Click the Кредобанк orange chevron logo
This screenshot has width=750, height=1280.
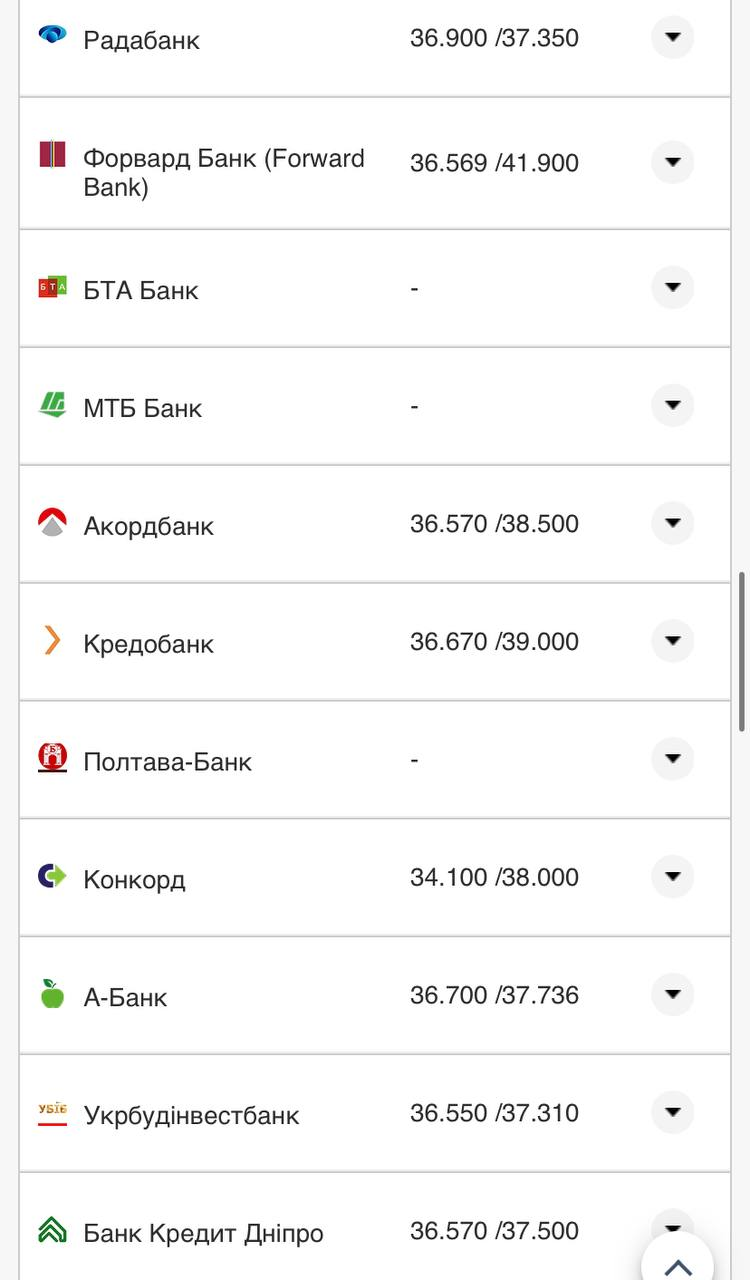(x=52, y=640)
